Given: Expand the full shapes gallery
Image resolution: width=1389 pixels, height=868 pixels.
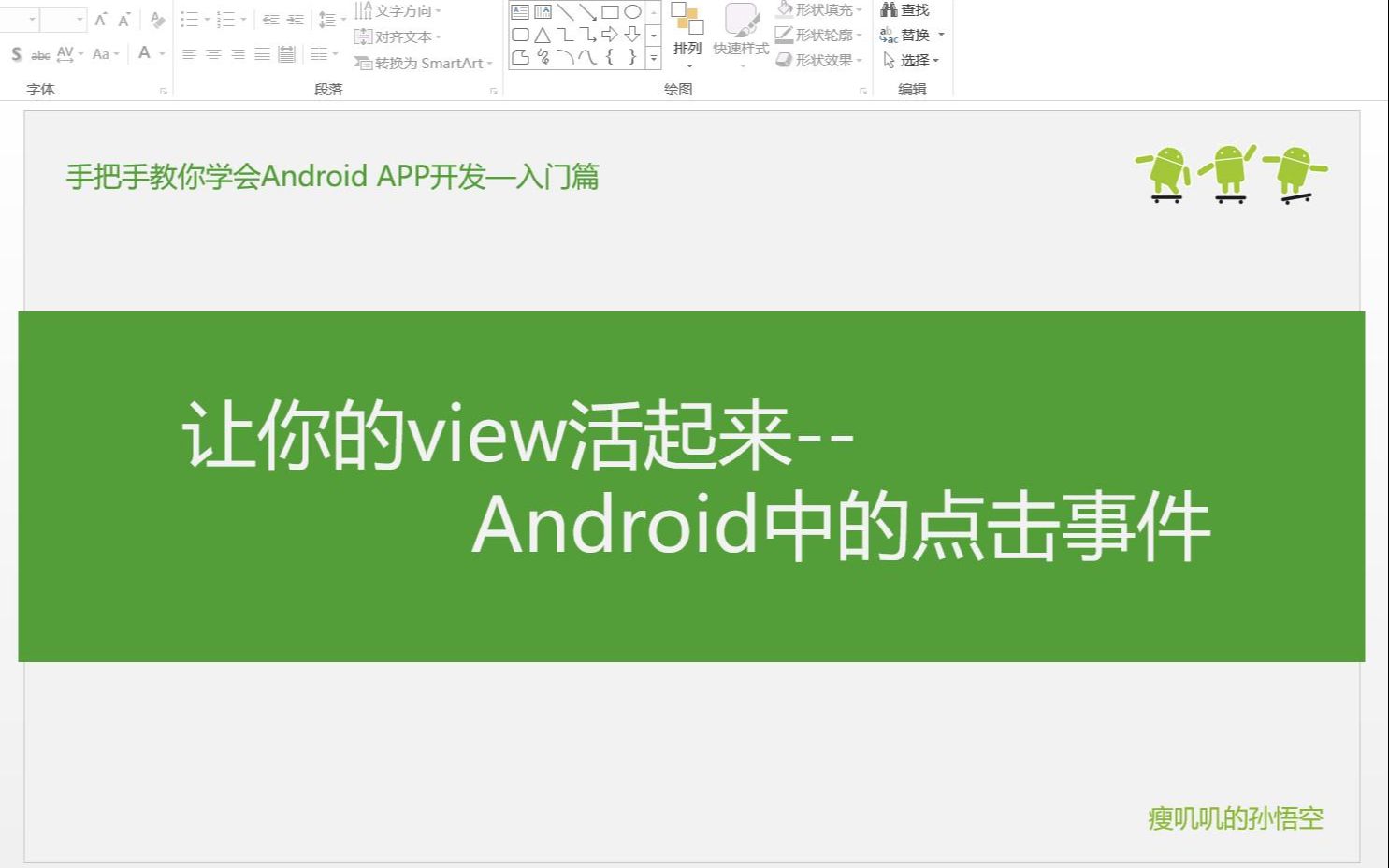Looking at the screenshot, I should (654, 58).
